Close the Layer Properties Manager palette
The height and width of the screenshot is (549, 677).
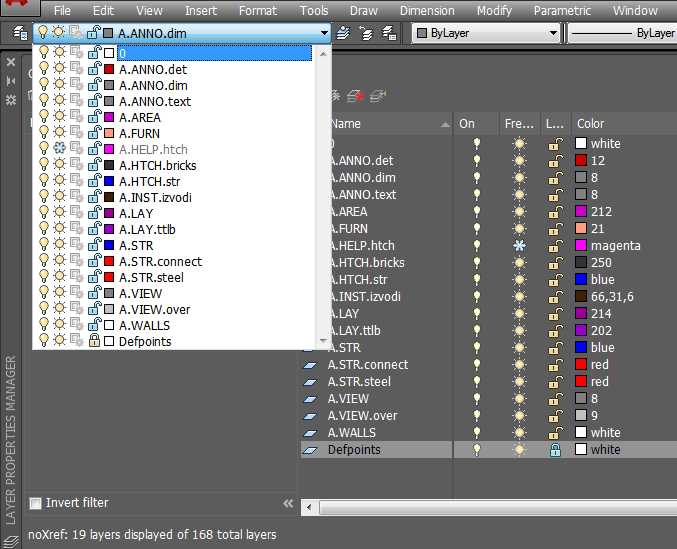point(11,62)
